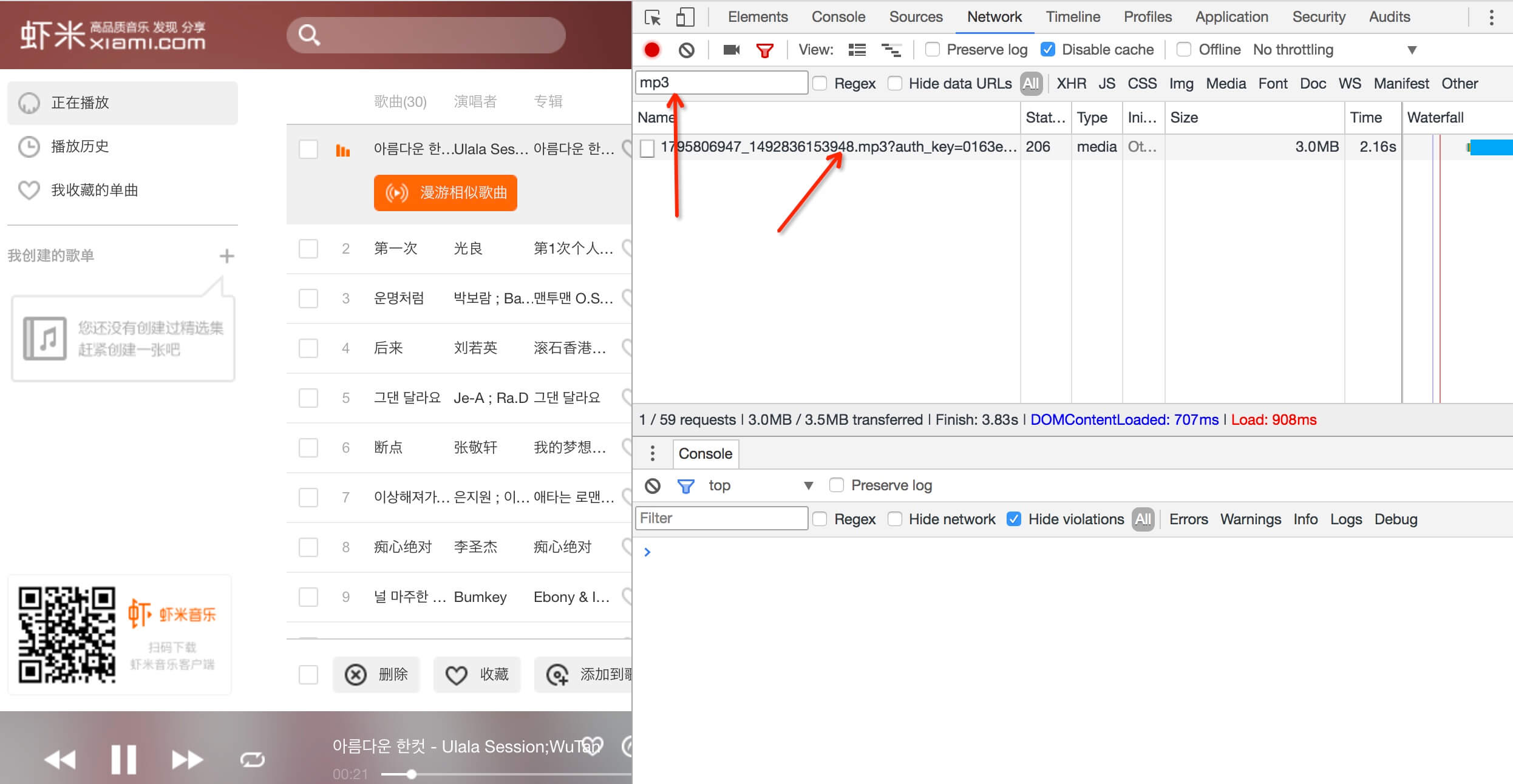The height and width of the screenshot is (784, 1513).
Task: Tick checkbox for song 后来
Action: click(308, 348)
